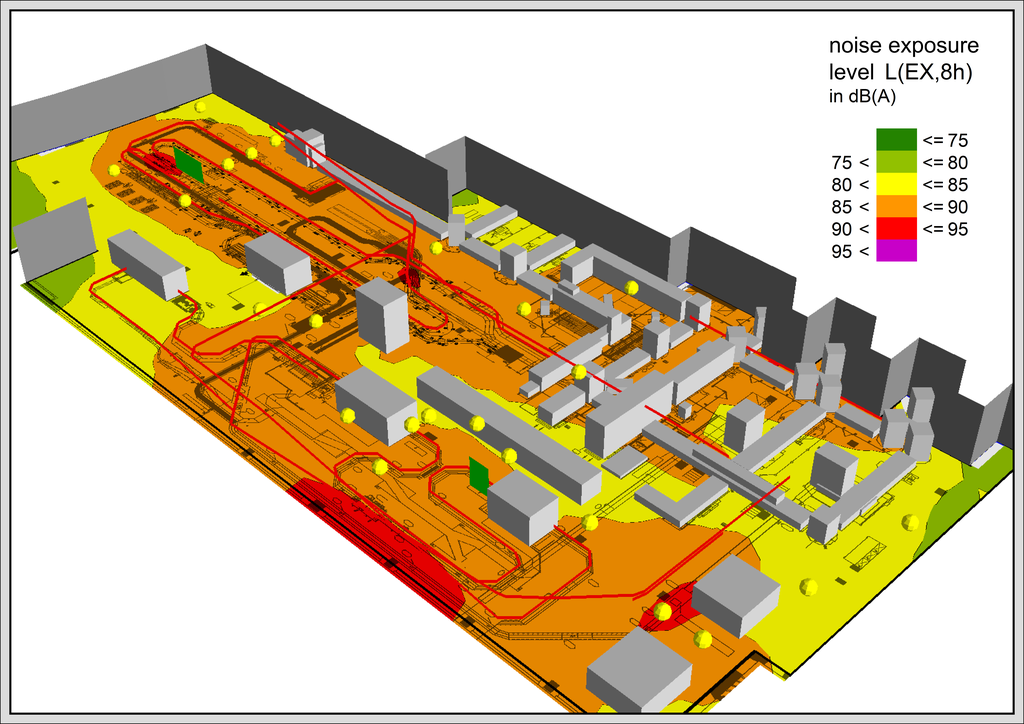This screenshot has height=724, width=1024.
Task: Pick the yellow <= 85 legend swatch
Action: [896, 184]
